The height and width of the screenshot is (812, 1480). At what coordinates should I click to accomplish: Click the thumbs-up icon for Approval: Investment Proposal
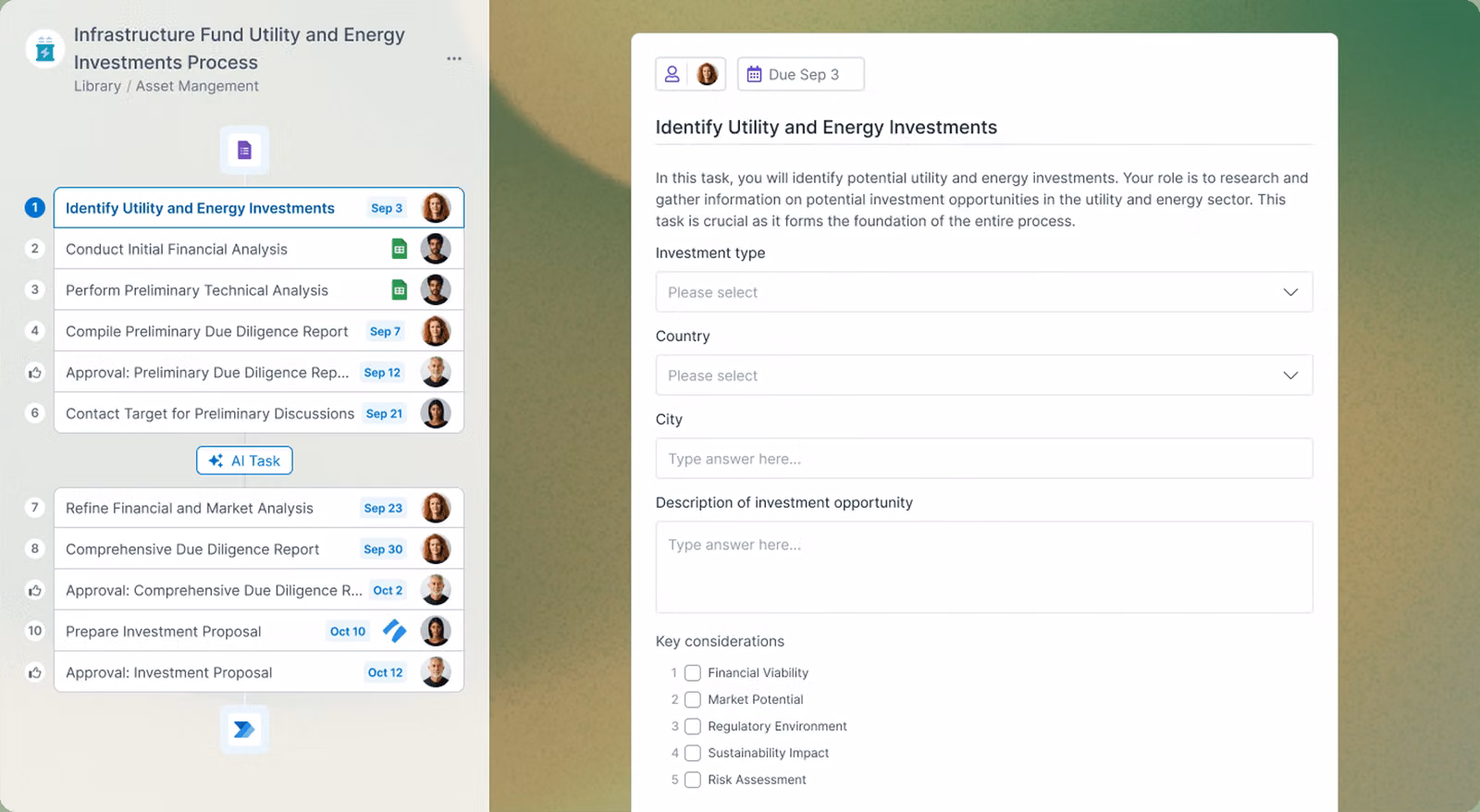point(35,672)
